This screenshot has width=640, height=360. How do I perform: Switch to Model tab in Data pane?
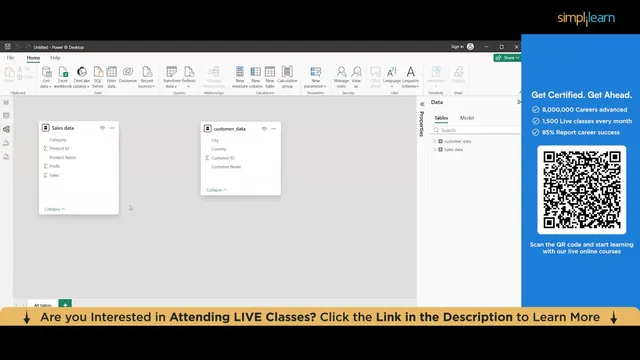[x=467, y=118]
